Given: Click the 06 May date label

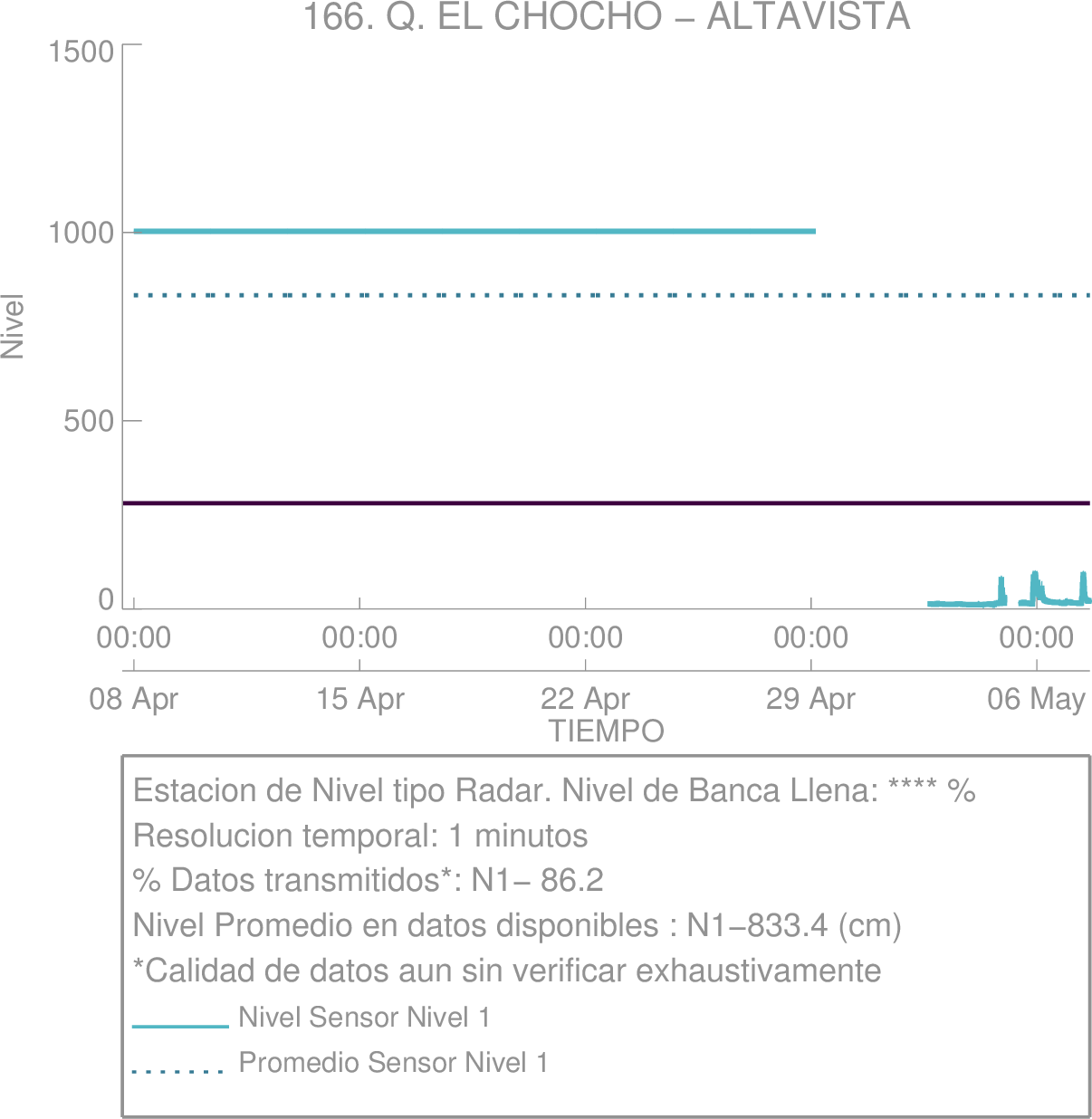Looking at the screenshot, I should (x=1036, y=699).
